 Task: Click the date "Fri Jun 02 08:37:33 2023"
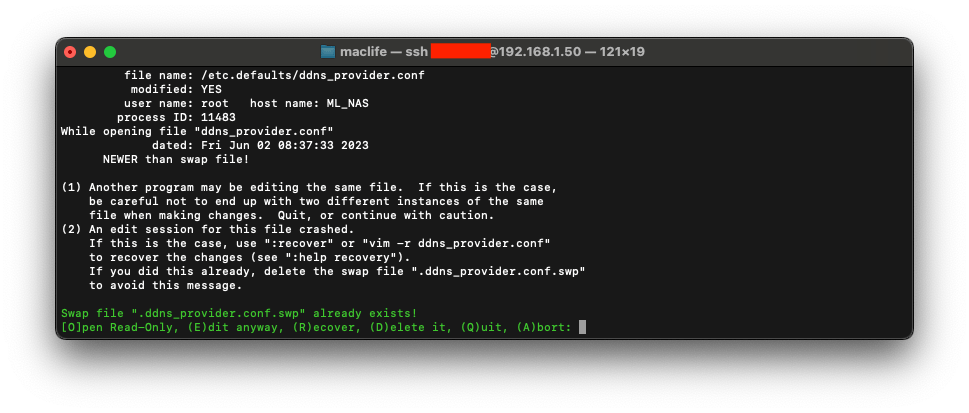(x=286, y=145)
